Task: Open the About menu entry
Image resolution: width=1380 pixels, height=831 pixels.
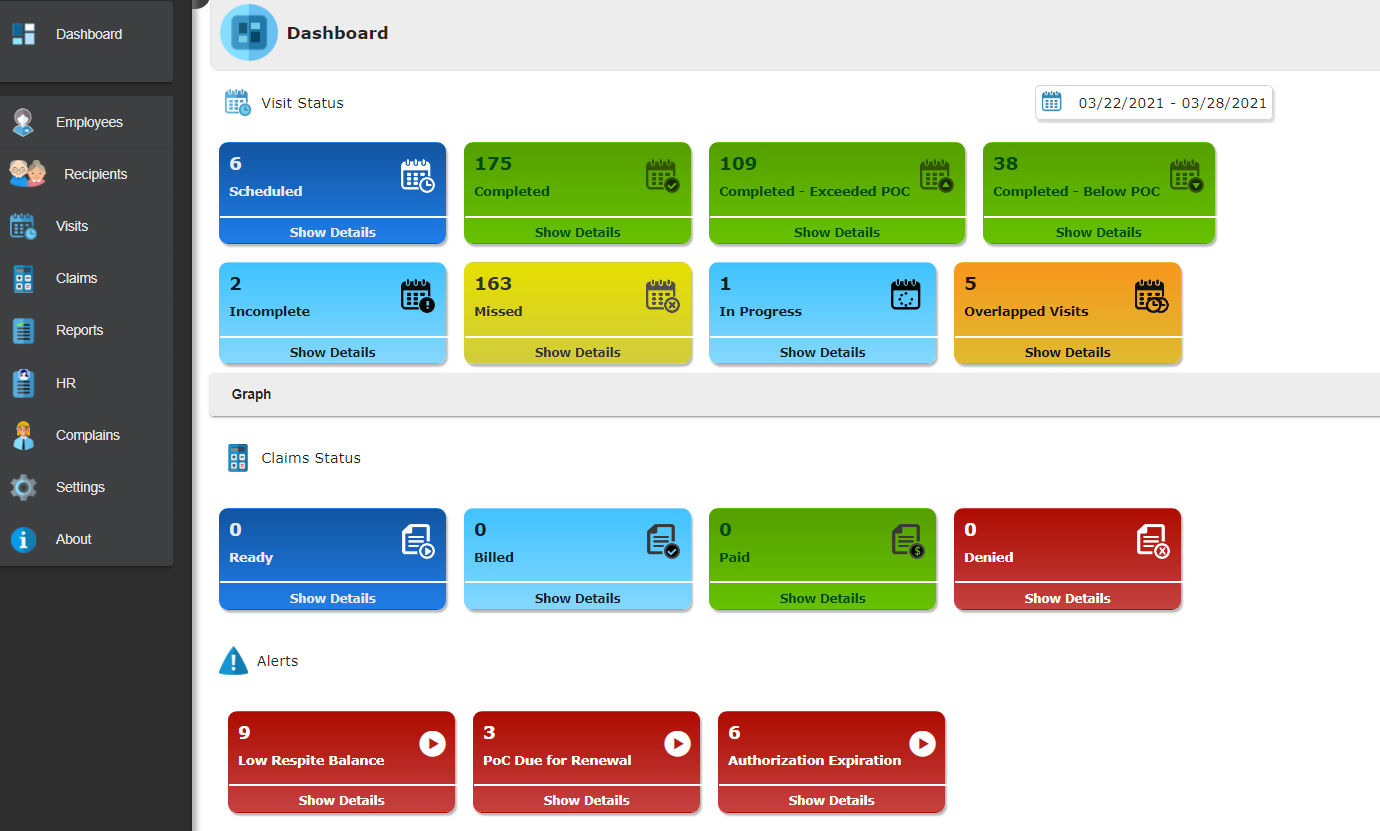Action: [x=73, y=539]
